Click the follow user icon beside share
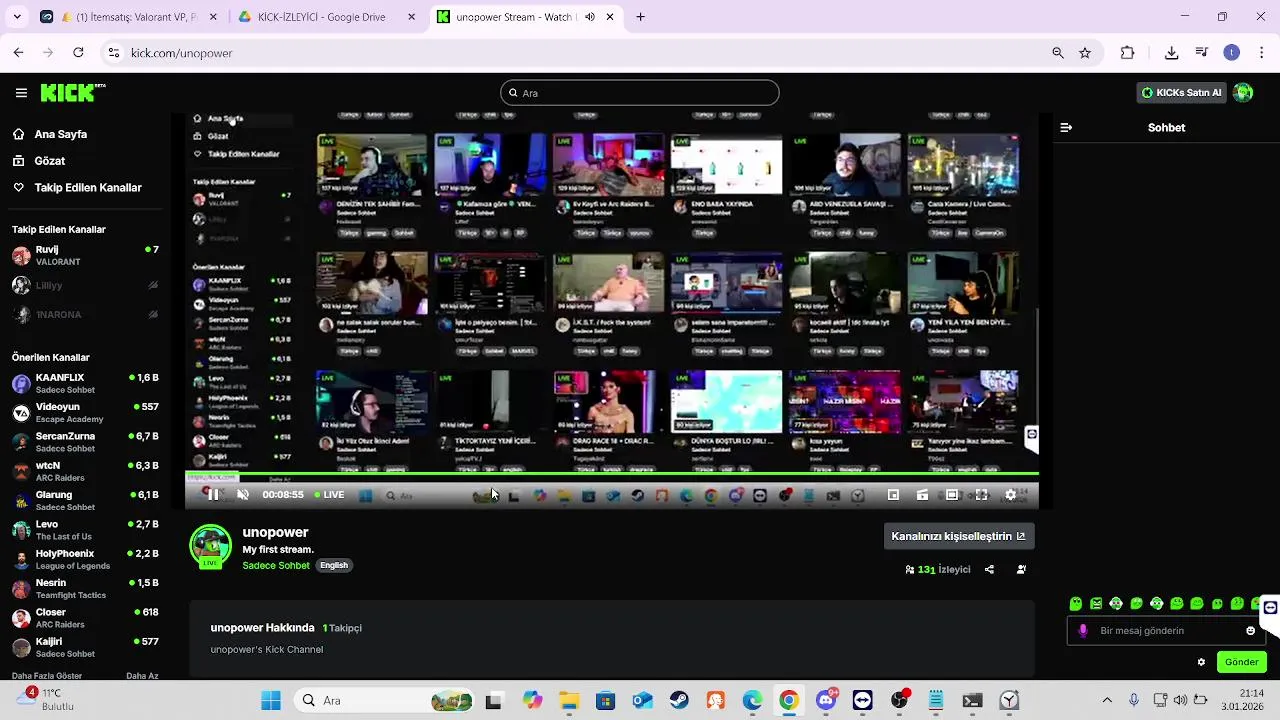Image resolution: width=1280 pixels, height=720 pixels. pyautogui.click(x=1021, y=569)
